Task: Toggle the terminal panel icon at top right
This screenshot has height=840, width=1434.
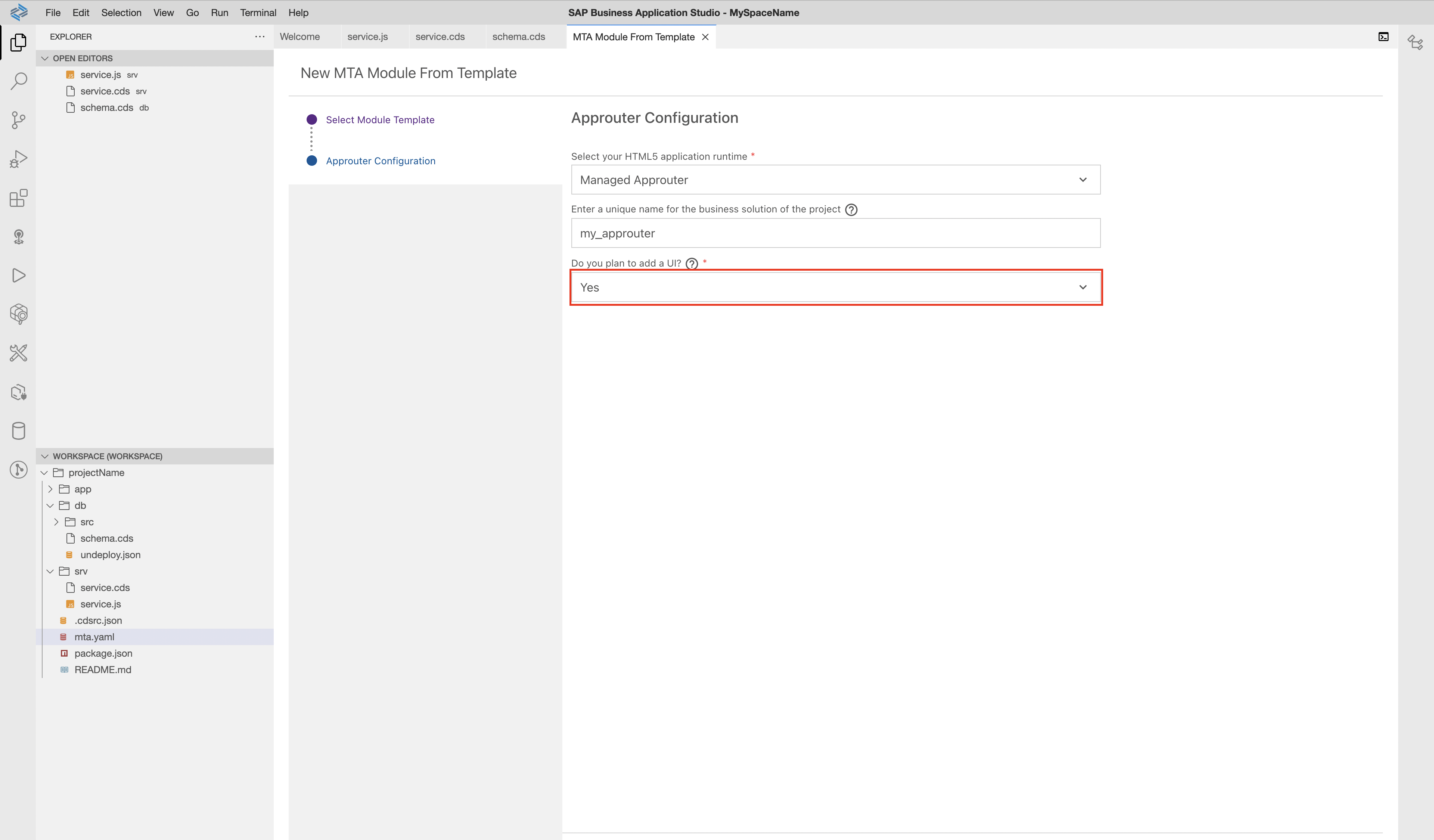Action: click(1383, 36)
